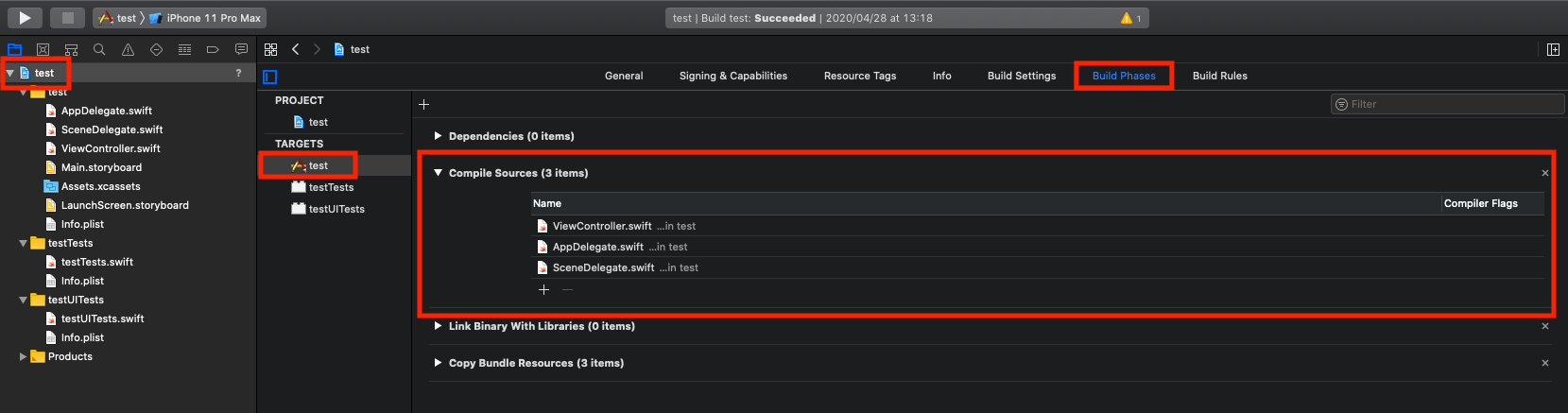Open the Source Control navigator
The image size is (1568, 413).
pos(43,49)
